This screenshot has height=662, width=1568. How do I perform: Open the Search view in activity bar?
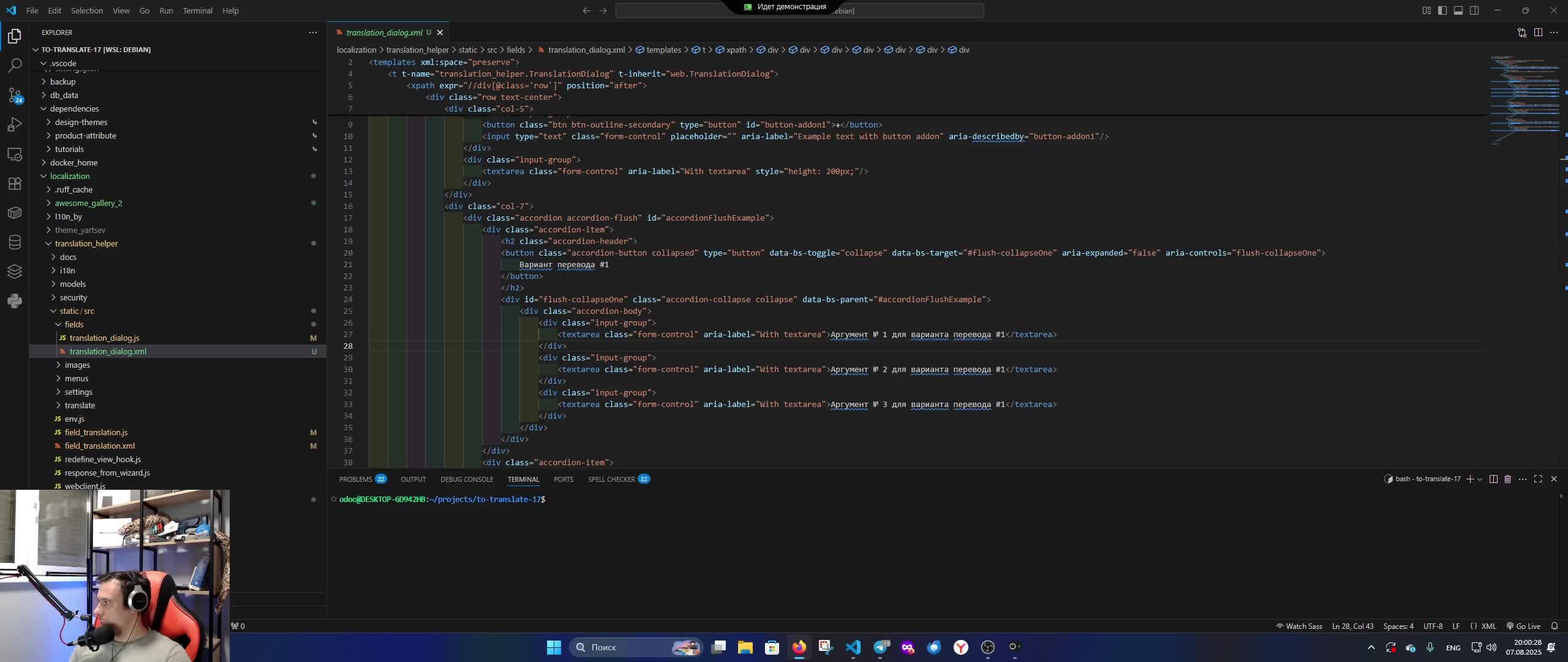[15, 65]
